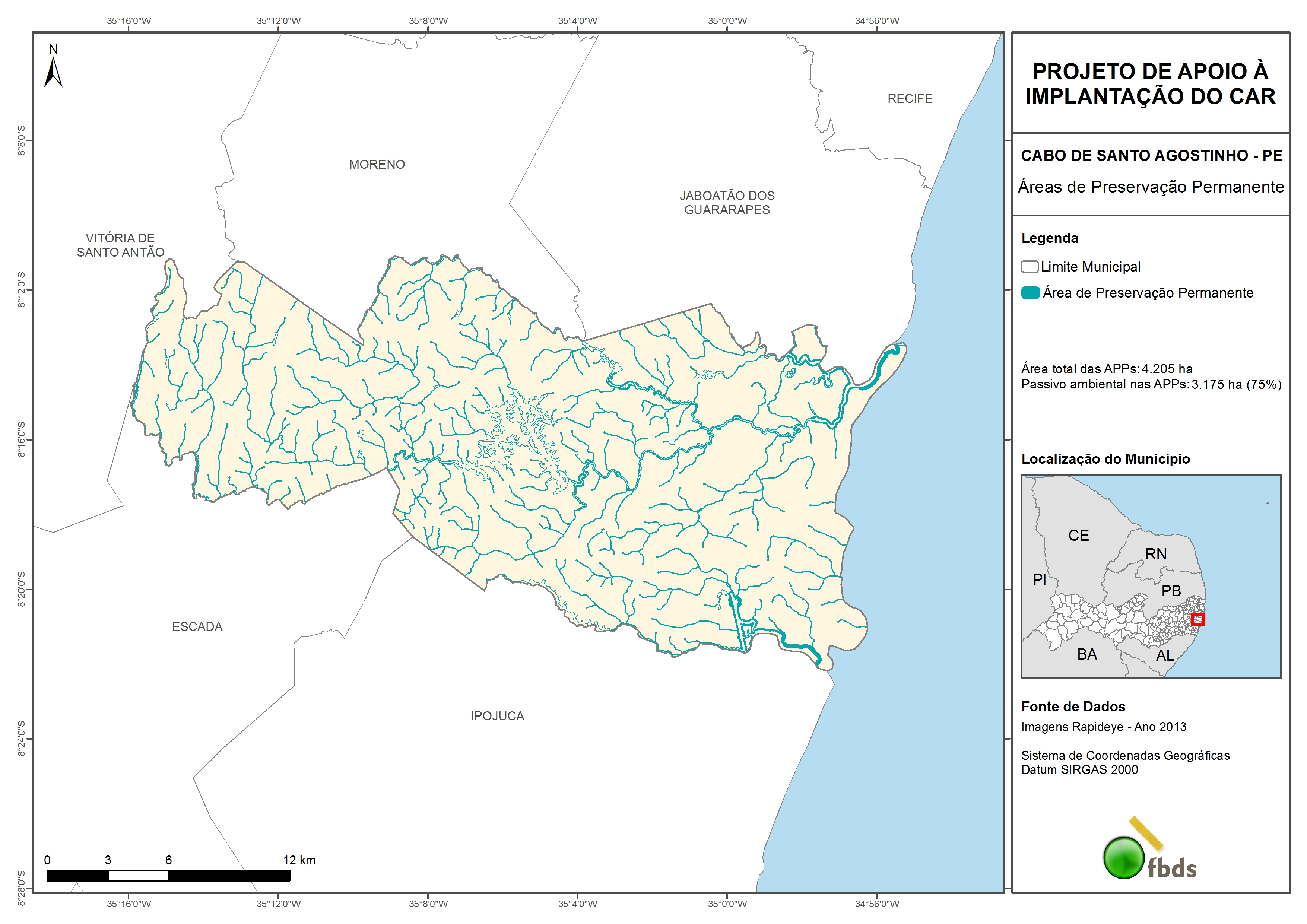Click the MORENO municipality label
This screenshot has width=1307, height=924.
click(x=377, y=165)
